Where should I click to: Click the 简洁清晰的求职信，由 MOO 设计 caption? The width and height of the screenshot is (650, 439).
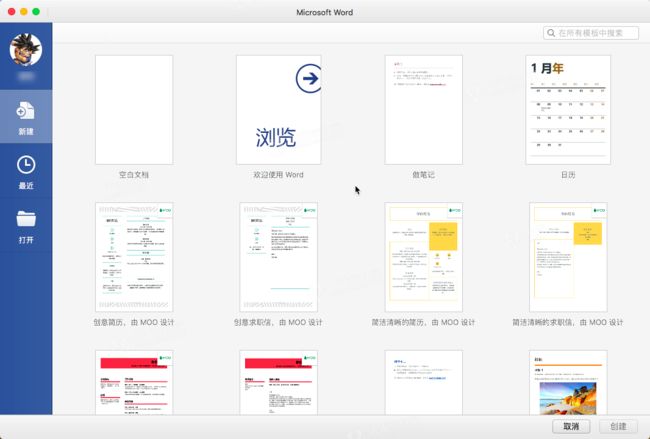click(568, 322)
